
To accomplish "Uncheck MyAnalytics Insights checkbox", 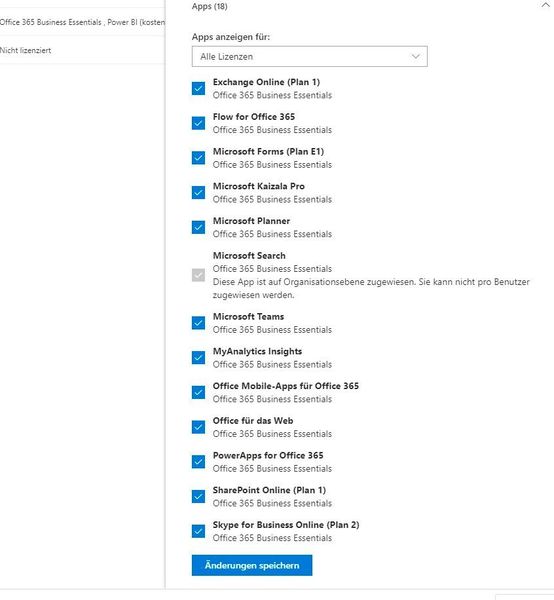I will [x=198, y=358].
